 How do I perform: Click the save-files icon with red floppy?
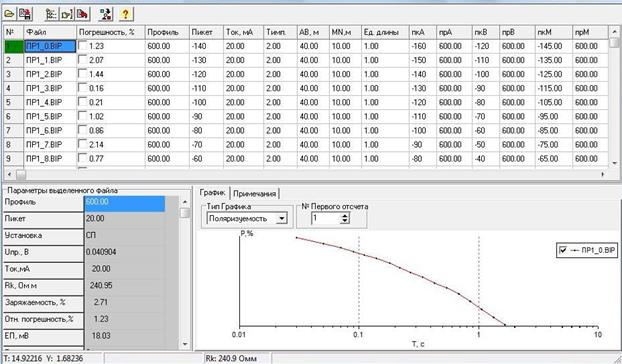coord(25,14)
